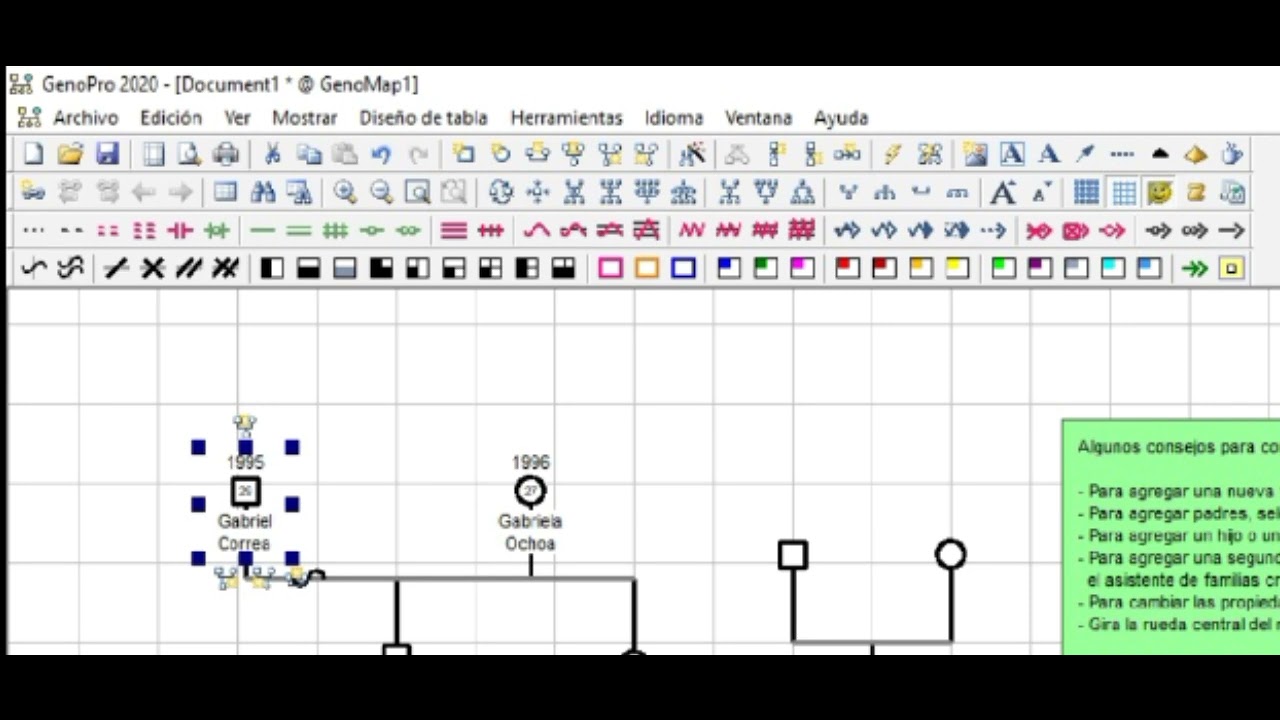The width and height of the screenshot is (1280, 720).
Task: Choose the blue border color swatch
Action: click(x=684, y=268)
